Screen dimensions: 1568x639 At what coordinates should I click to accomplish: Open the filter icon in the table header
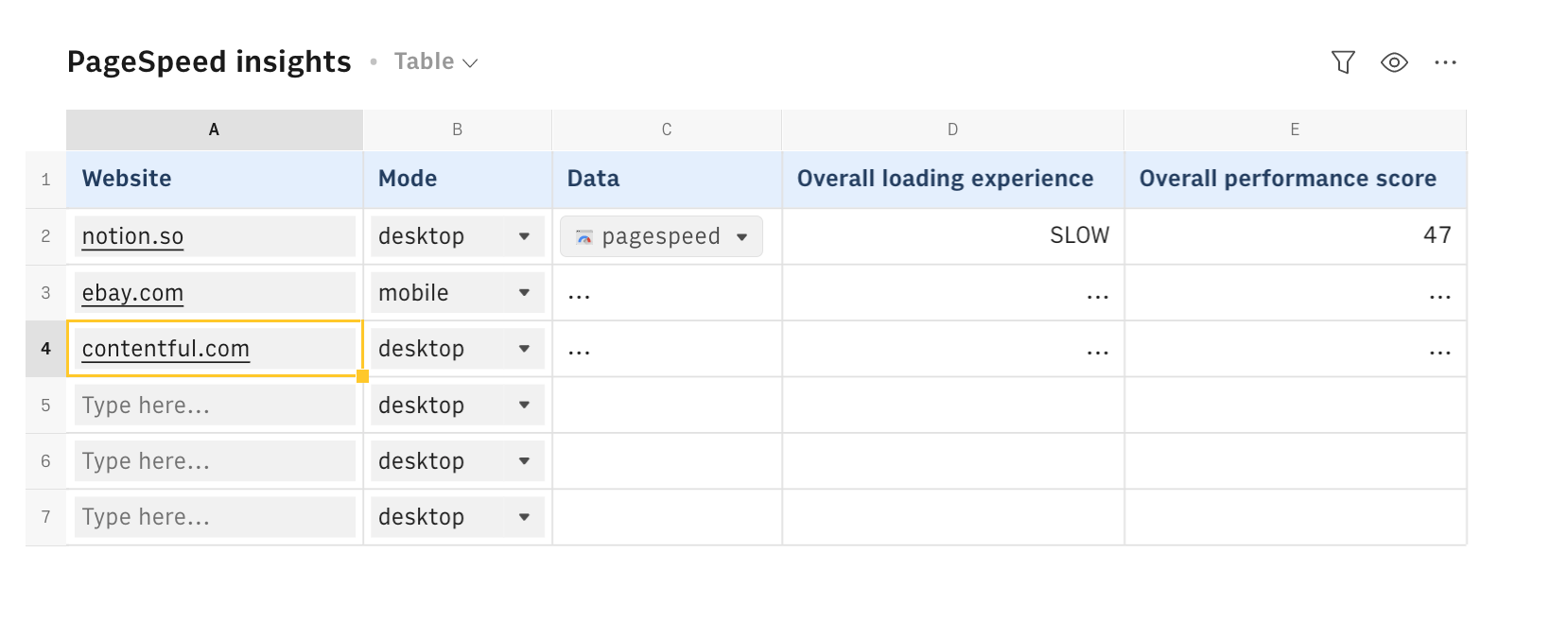pos(1343,62)
